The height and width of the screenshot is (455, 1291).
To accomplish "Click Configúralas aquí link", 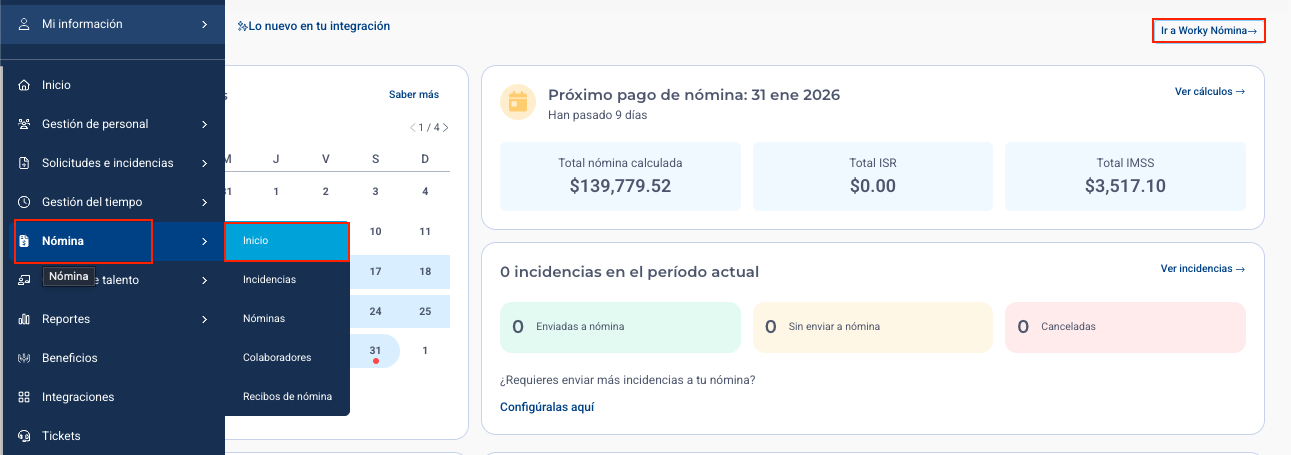I will coord(547,407).
